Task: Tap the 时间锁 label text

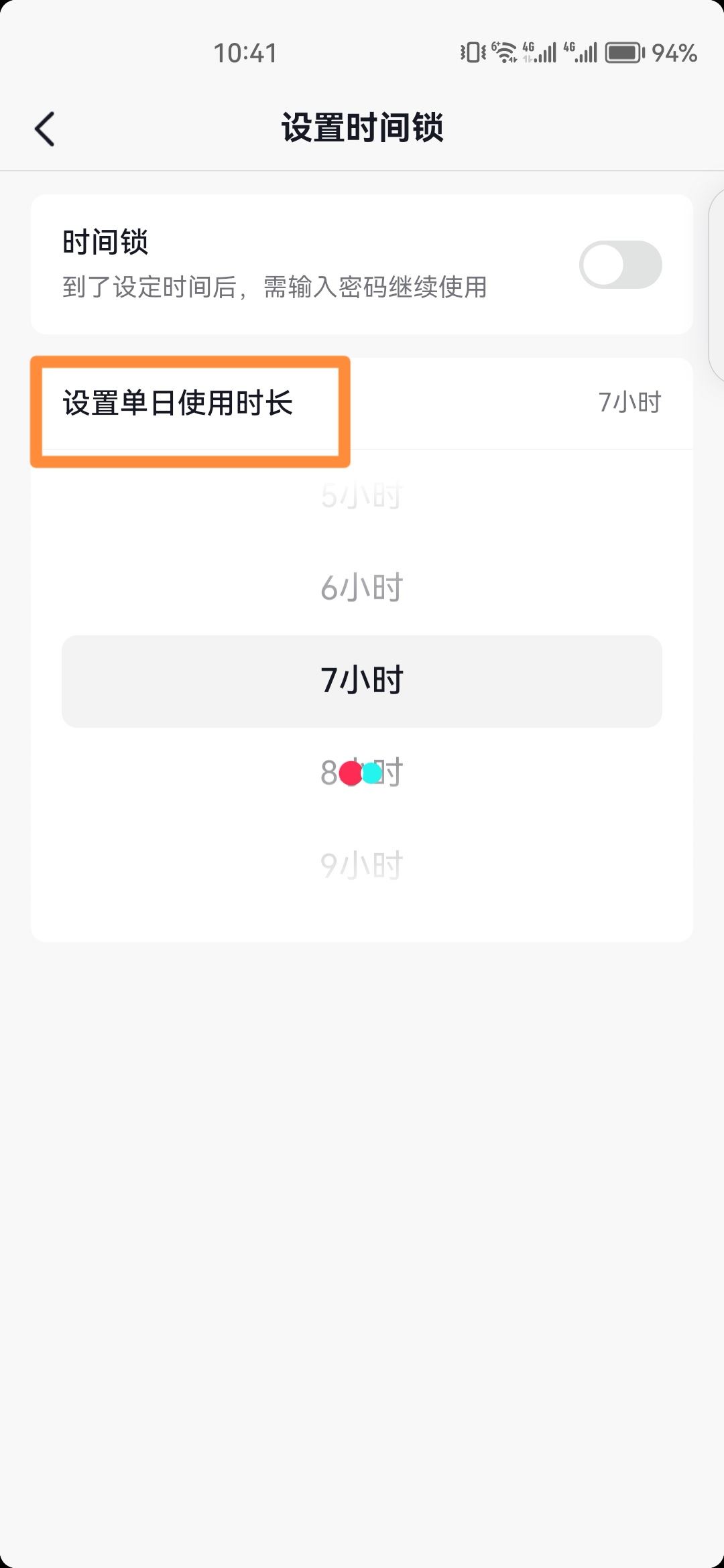Action: click(105, 242)
